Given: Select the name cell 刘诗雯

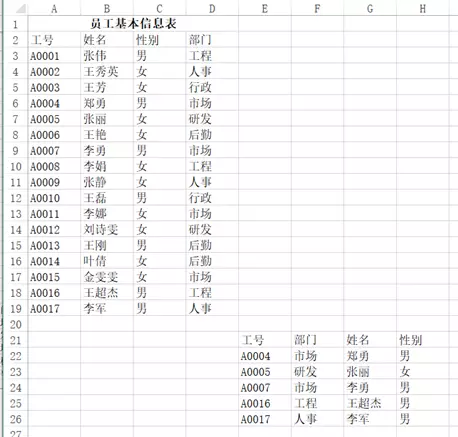Looking at the screenshot, I should pos(107,230).
